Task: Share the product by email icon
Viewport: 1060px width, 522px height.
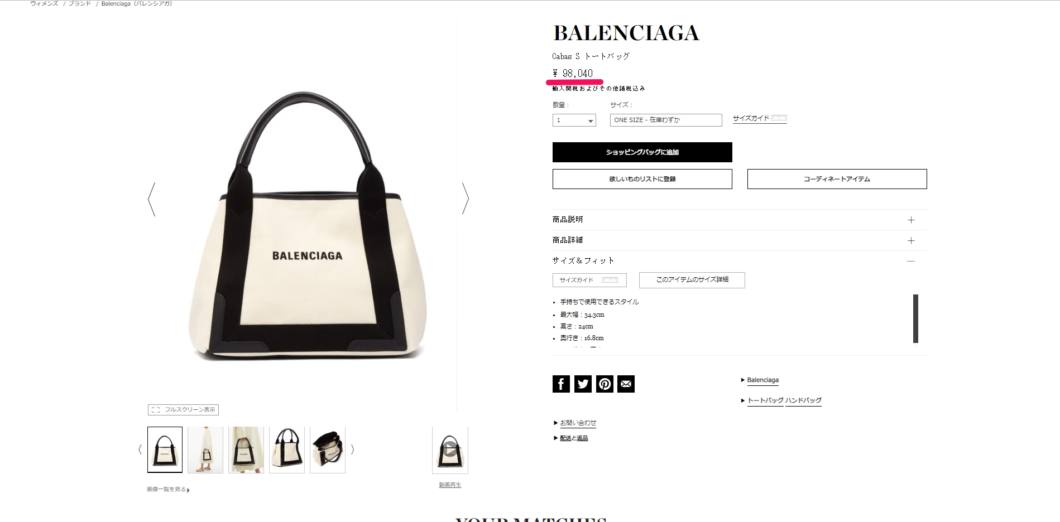Action: click(626, 384)
